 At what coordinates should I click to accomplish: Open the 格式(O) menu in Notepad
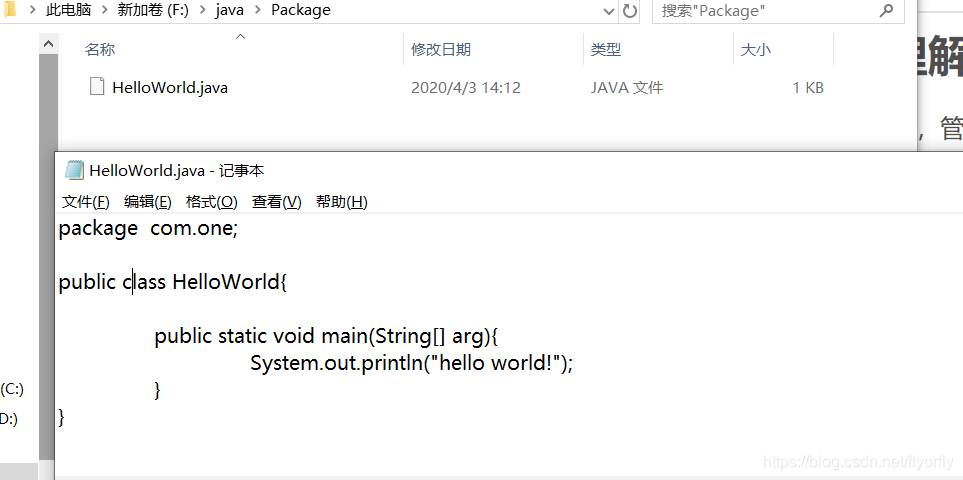click(211, 202)
